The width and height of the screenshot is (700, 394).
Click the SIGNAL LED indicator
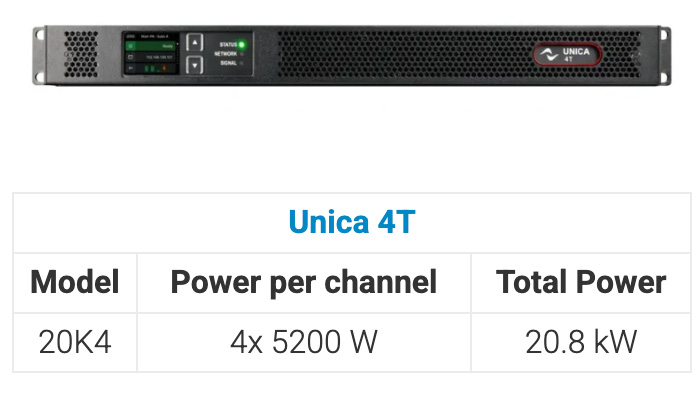coord(242,63)
